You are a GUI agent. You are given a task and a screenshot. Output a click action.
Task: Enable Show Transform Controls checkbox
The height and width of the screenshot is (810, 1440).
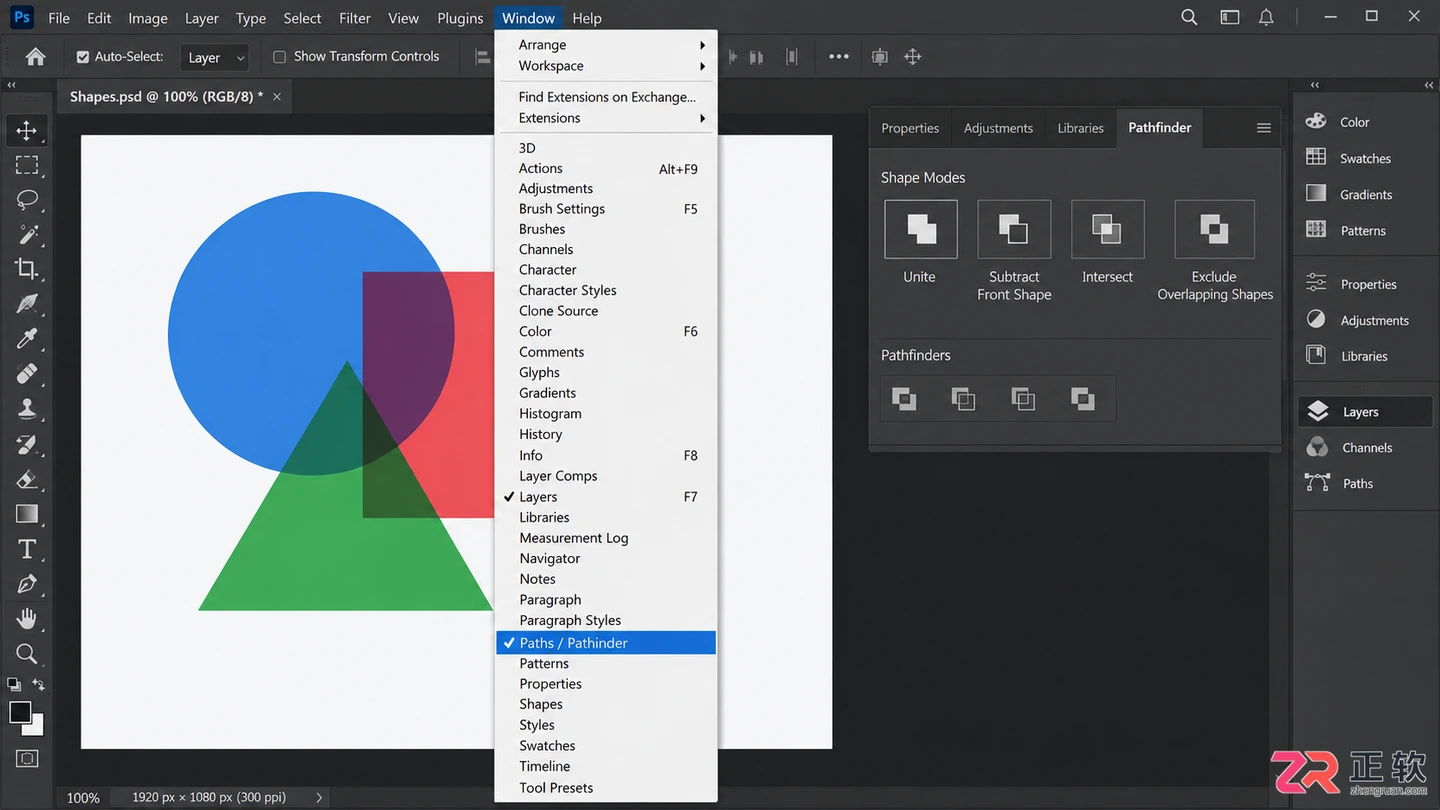pyautogui.click(x=280, y=57)
